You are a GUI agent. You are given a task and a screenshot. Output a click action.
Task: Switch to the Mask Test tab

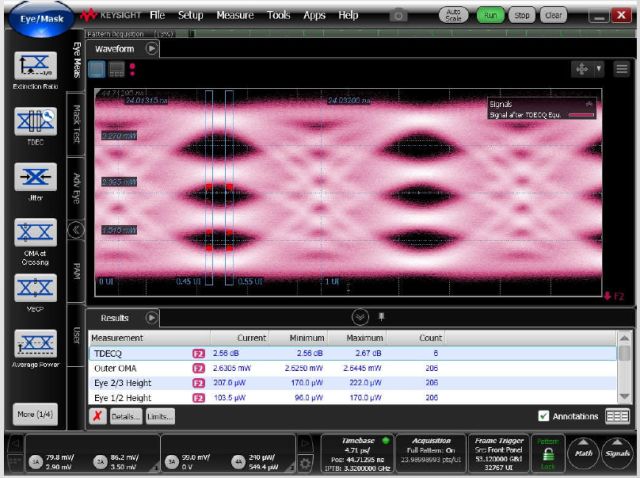pyautogui.click(x=76, y=127)
